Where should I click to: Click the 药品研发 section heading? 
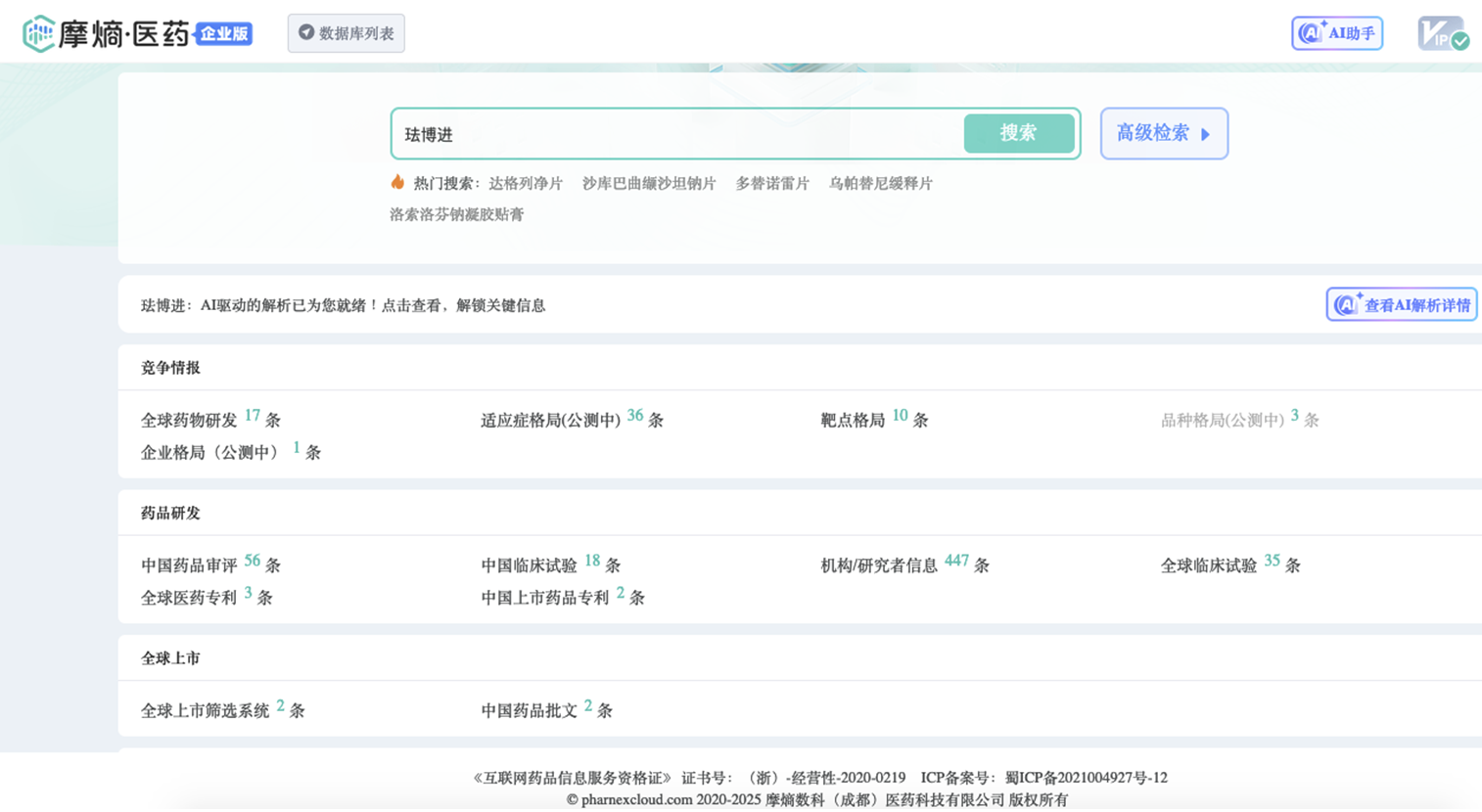click(x=170, y=513)
